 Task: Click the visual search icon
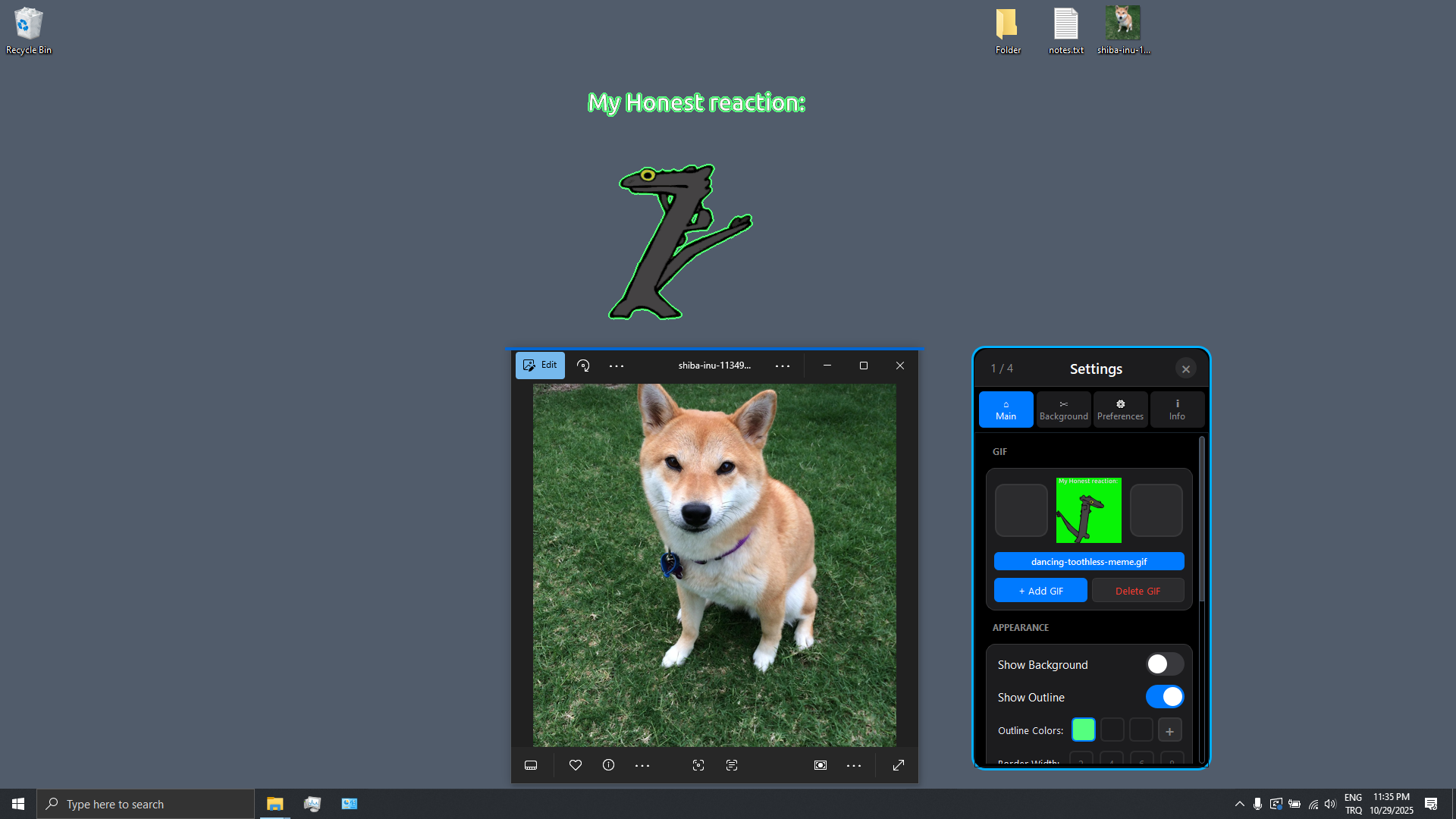(x=698, y=765)
